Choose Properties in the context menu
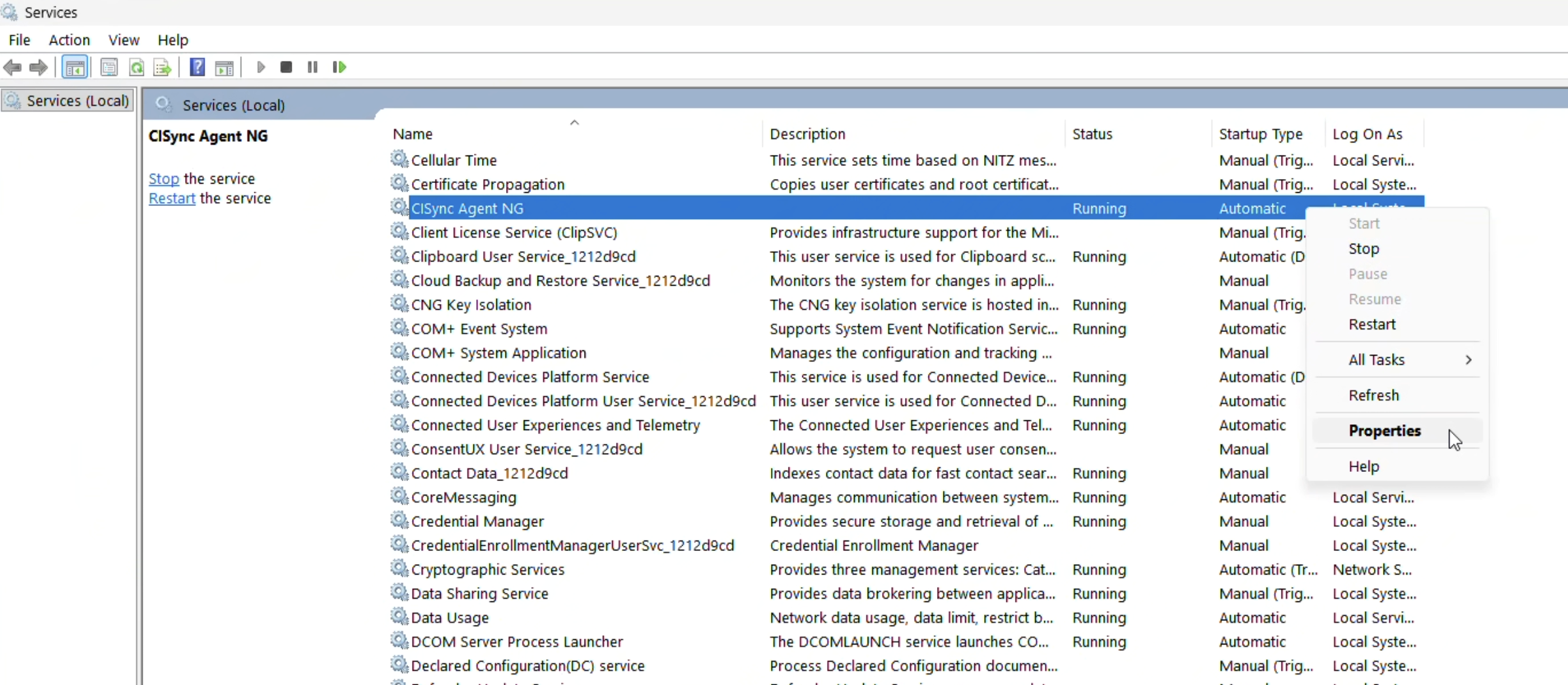 pos(1397,431)
